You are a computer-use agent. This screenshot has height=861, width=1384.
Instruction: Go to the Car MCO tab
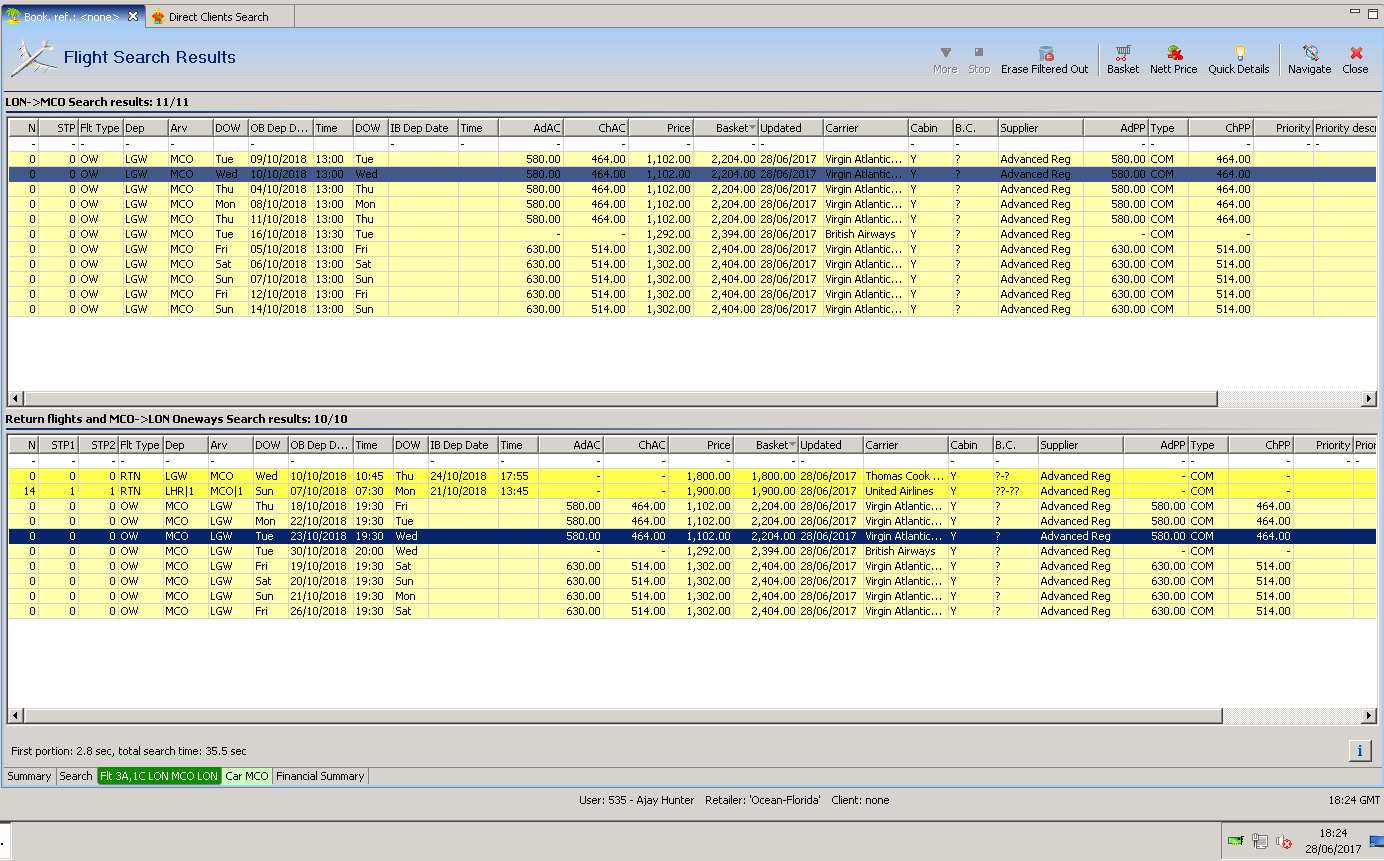tap(246, 776)
